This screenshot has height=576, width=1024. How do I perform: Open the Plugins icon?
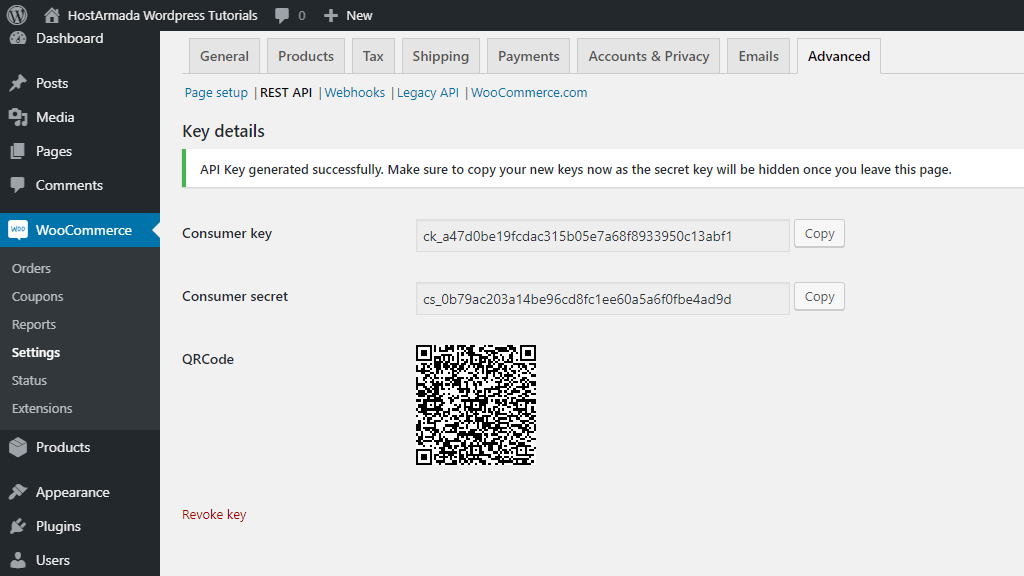tap(19, 526)
